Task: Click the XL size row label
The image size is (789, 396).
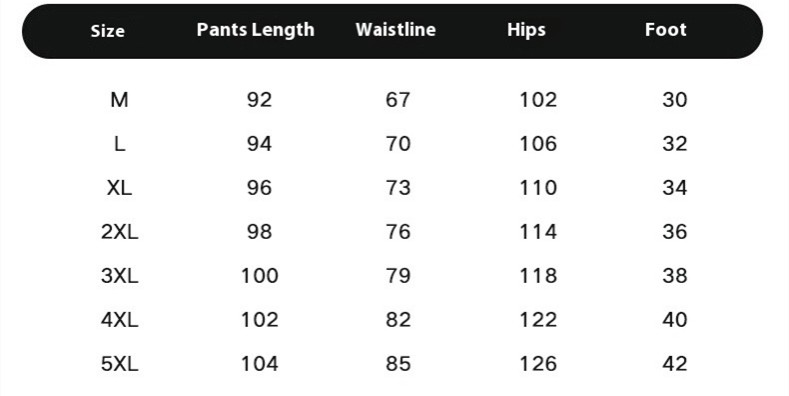Action: tap(119, 188)
